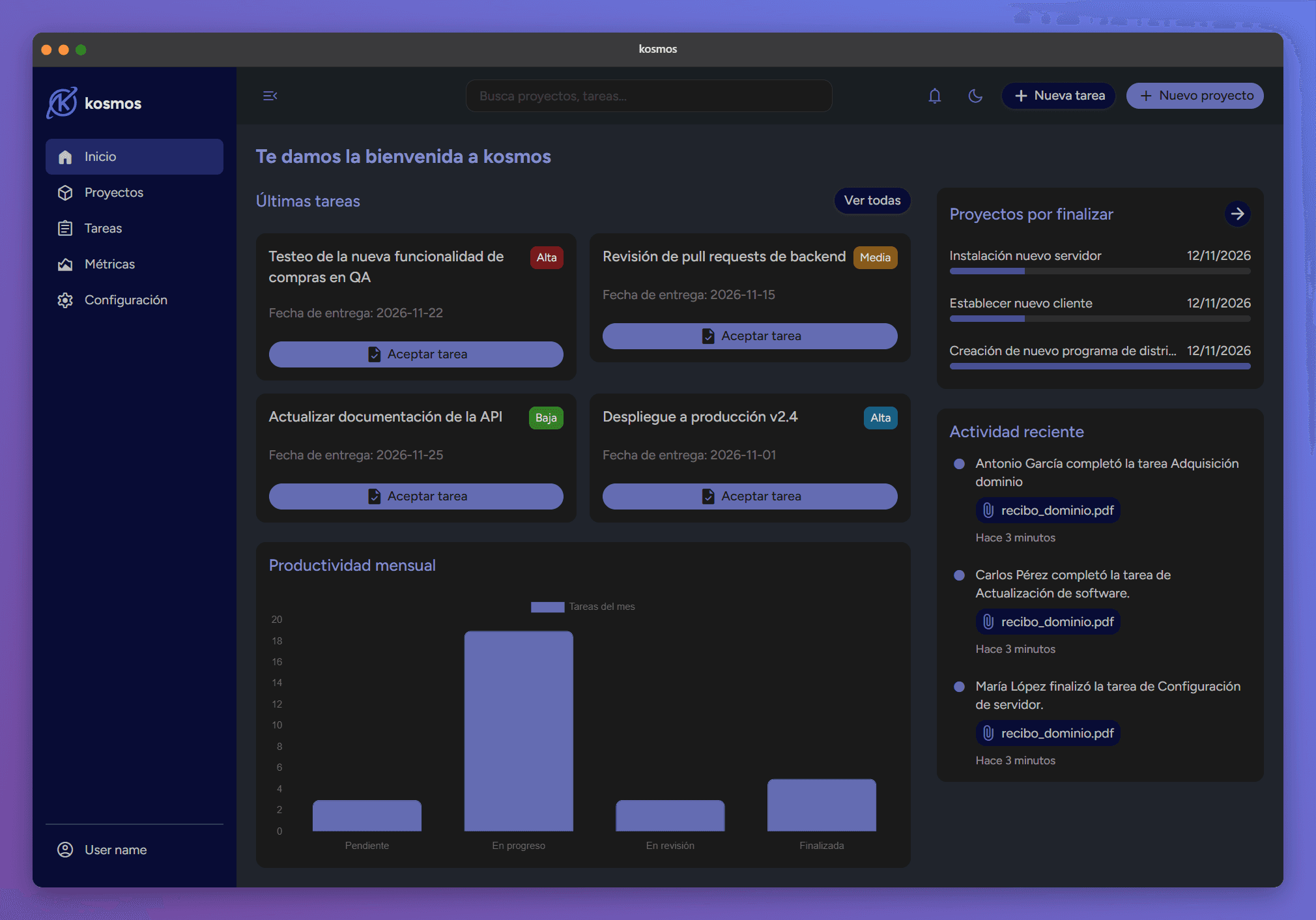Image resolution: width=1316 pixels, height=920 pixels.
Task: Click the En progreso bar in the chart
Action: (519, 730)
